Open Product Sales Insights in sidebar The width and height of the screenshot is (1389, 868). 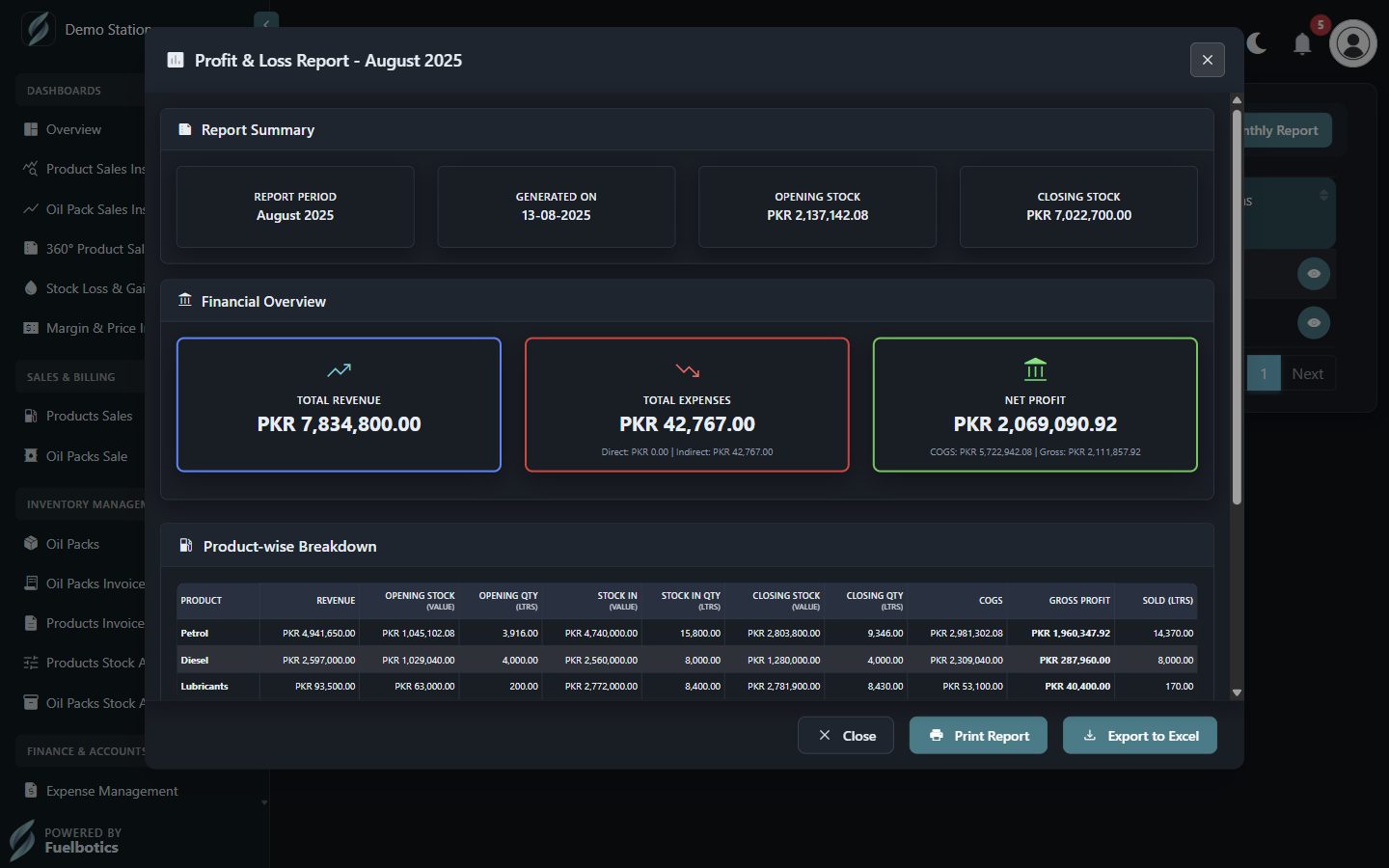82,169
